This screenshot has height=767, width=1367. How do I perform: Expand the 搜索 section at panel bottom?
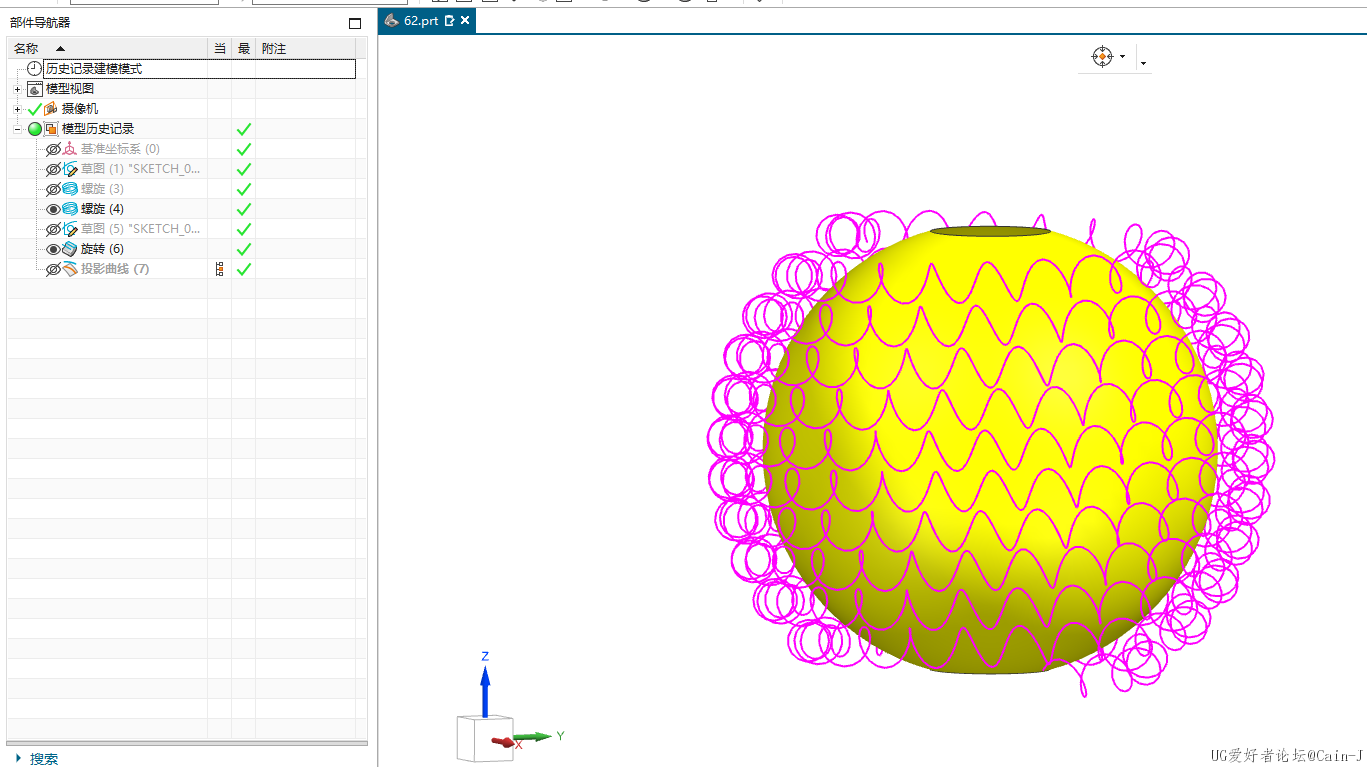(18, 759)
